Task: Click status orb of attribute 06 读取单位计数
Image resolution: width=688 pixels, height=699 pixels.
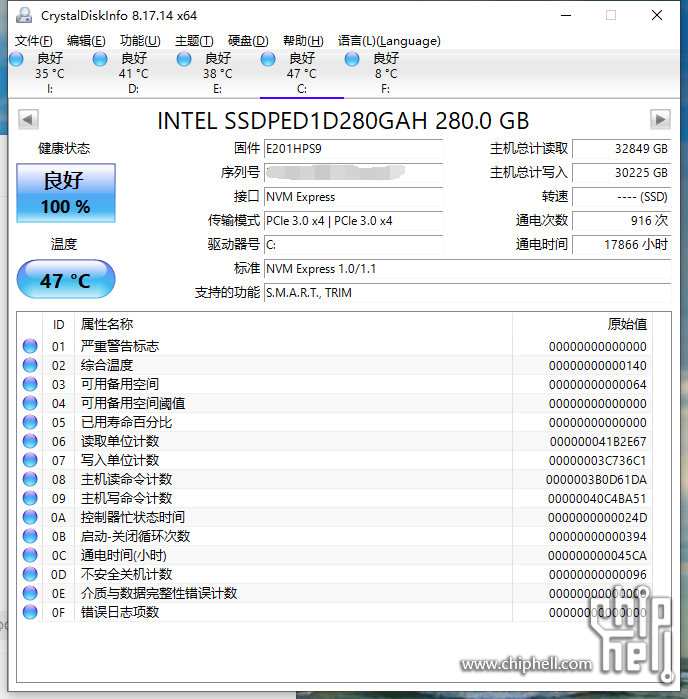Action: pos(30,441)
